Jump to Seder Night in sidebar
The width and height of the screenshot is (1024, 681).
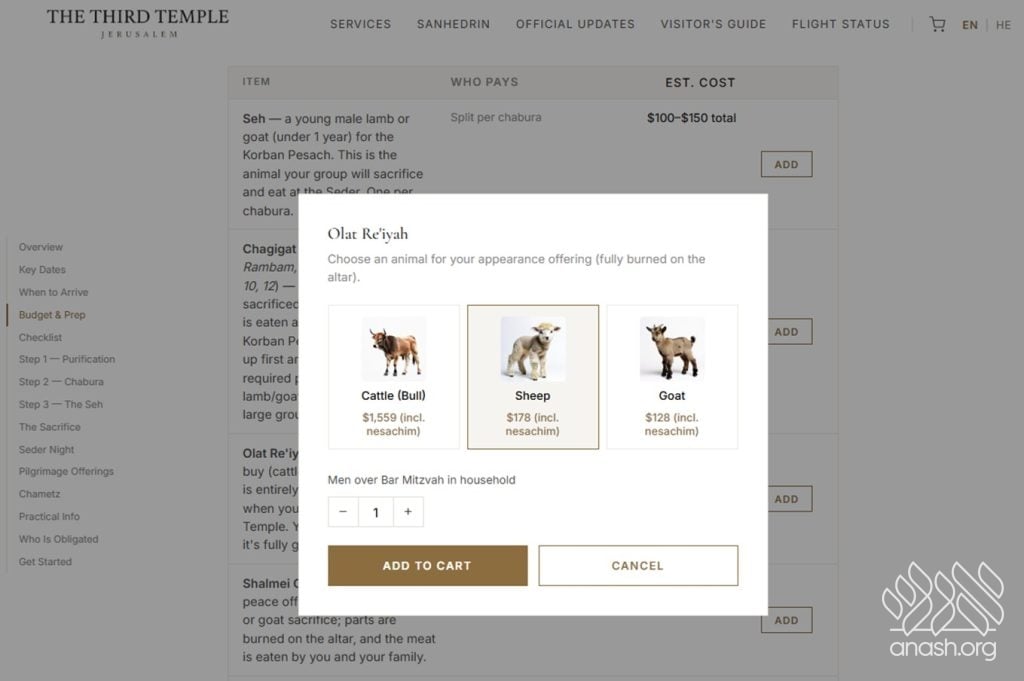tap(47, 450)
